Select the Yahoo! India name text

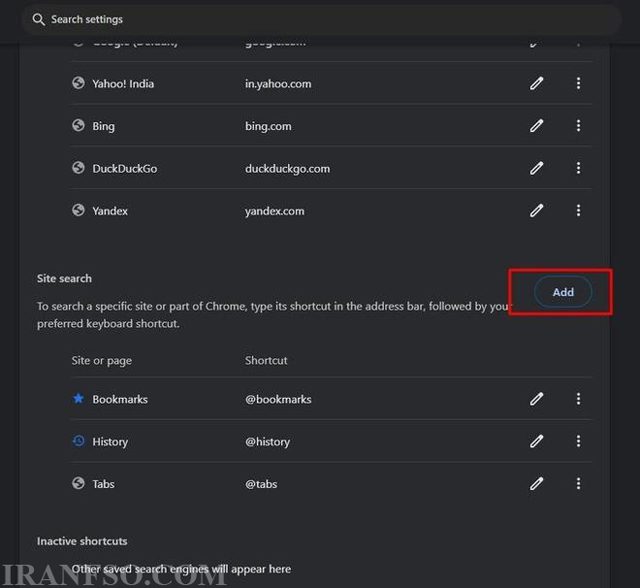tap(123, 84)
